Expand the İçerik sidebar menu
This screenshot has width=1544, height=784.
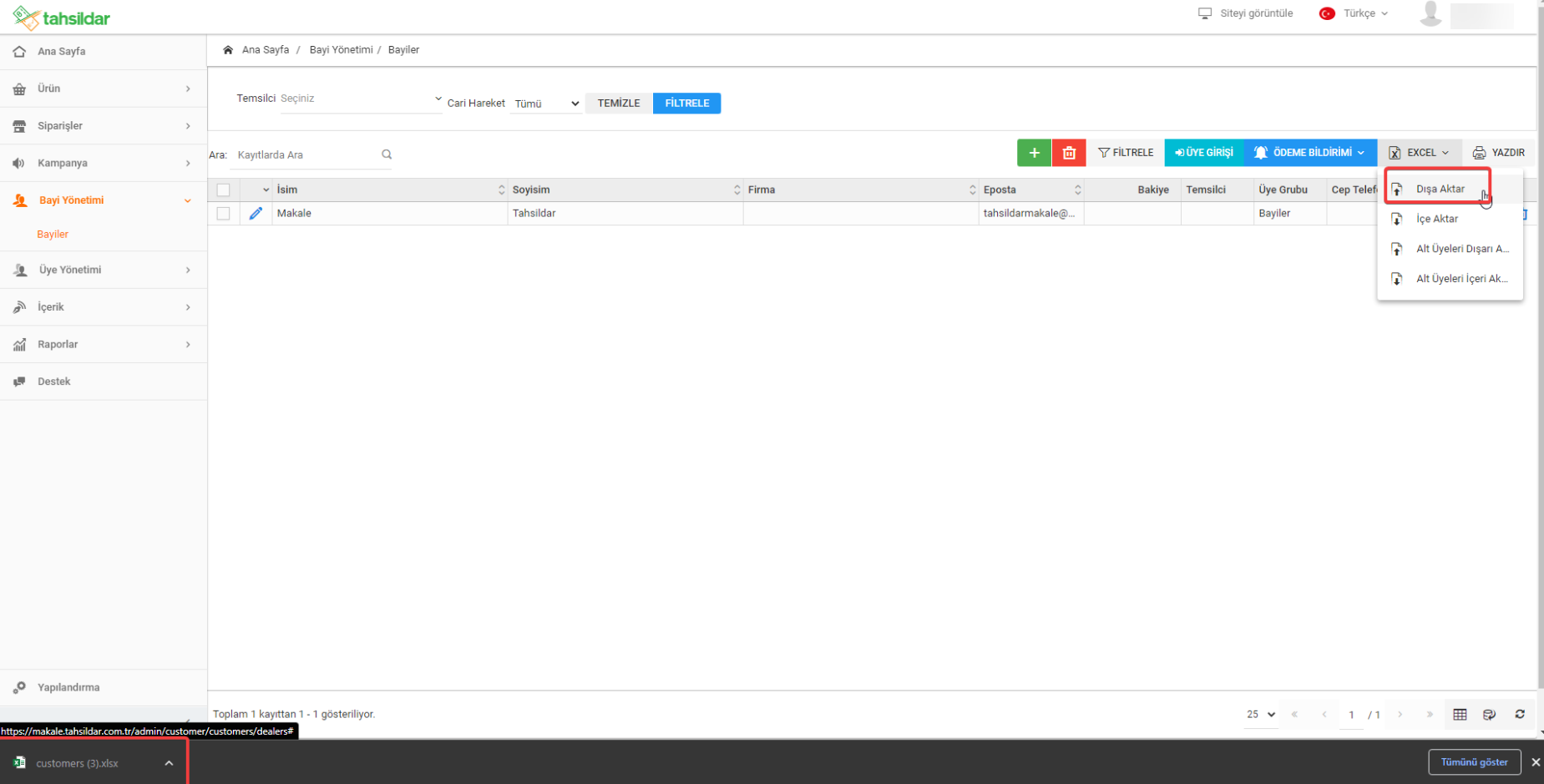pyautogui.click(x=188, y=307)
